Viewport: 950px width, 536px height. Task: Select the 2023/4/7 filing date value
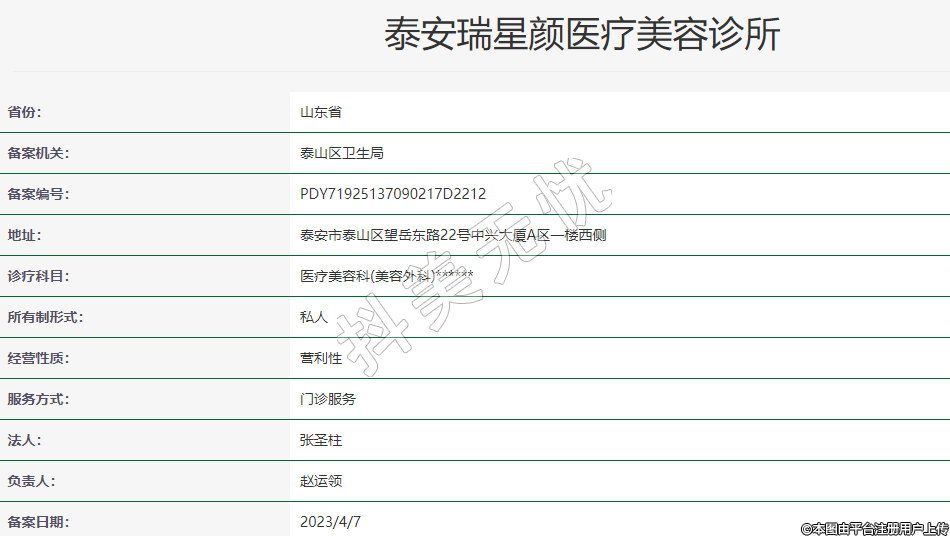tap(330, 522)
